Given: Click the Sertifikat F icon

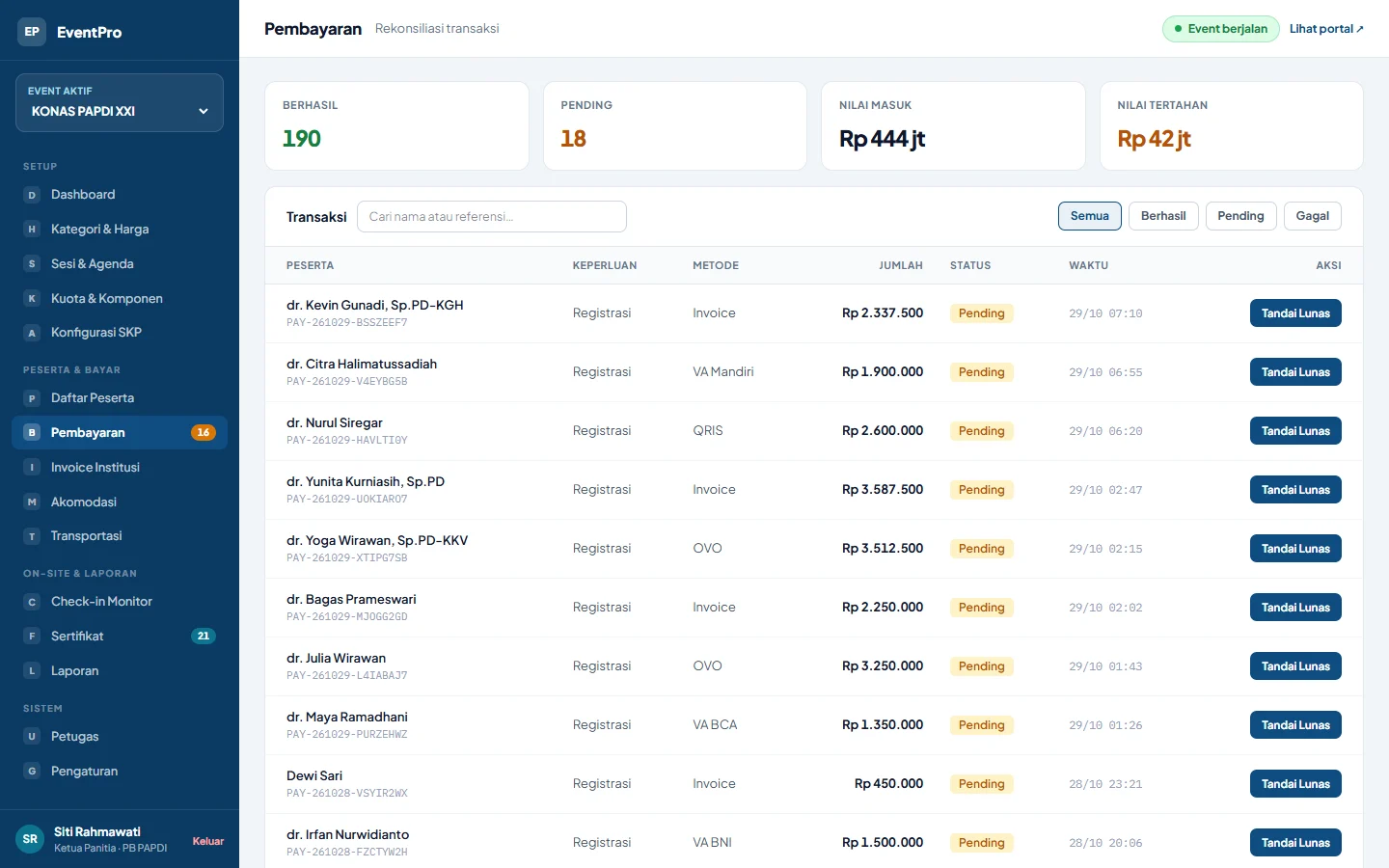Looking at the screenshot, I should click(32, 637).
